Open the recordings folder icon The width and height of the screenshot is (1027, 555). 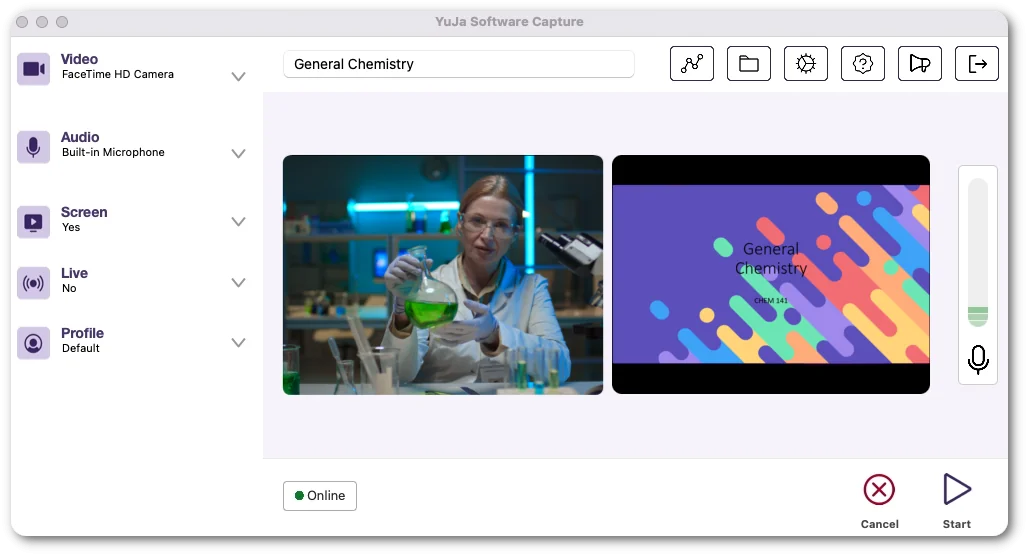point(749,64)
